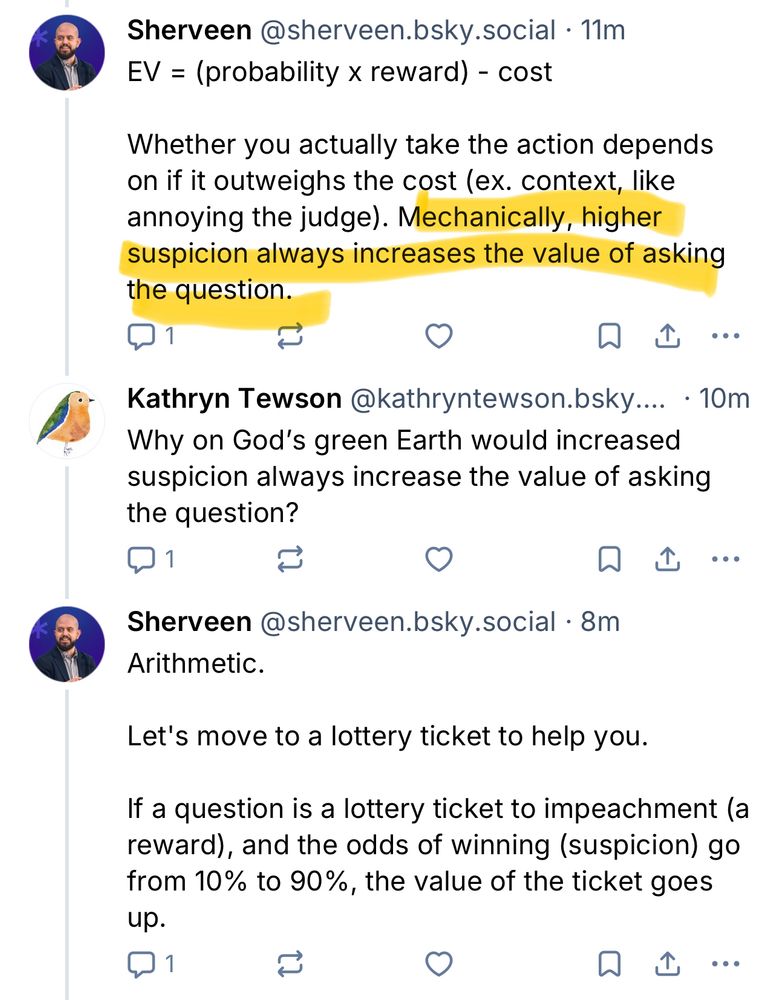Reply to Kathryn Tewson's question
Image resolution: width=780 pixels, height=1000 pixels.
coord(142,559)
